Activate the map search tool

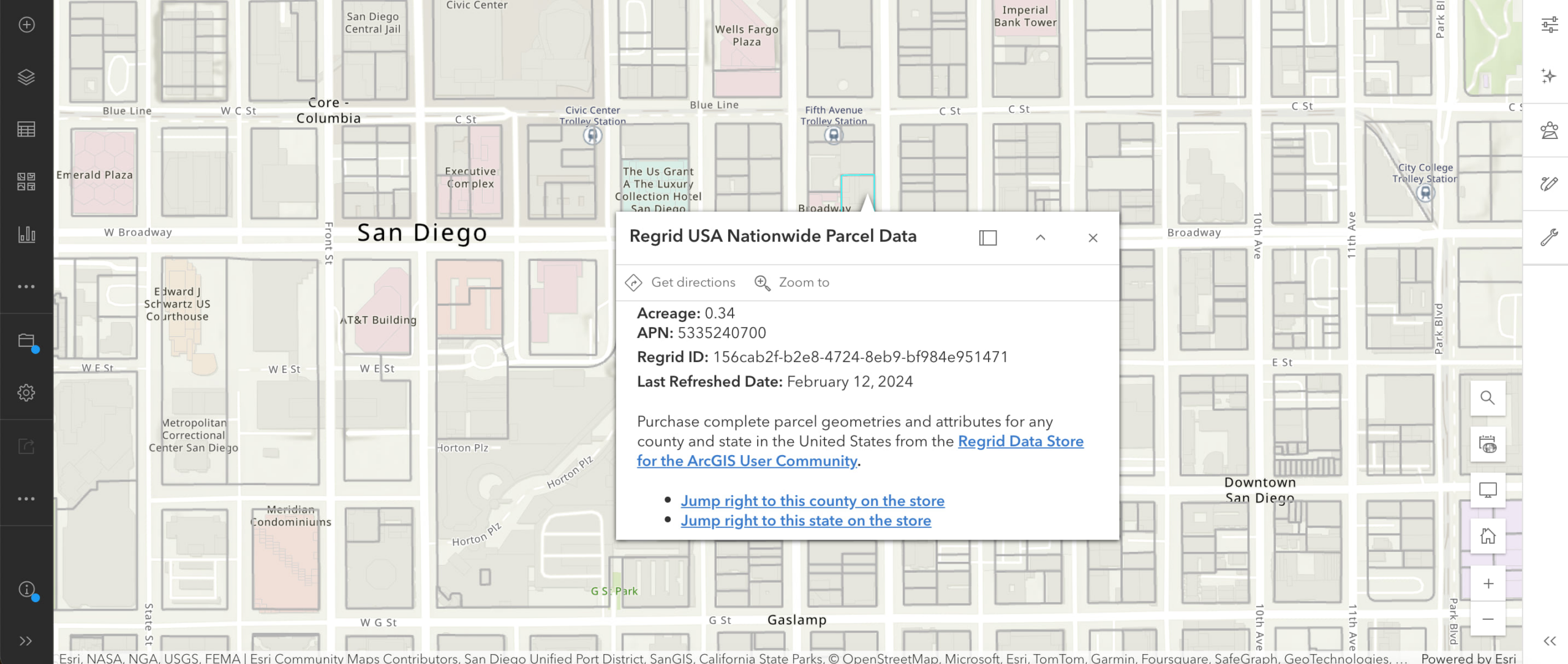(x=1488, y=398)
